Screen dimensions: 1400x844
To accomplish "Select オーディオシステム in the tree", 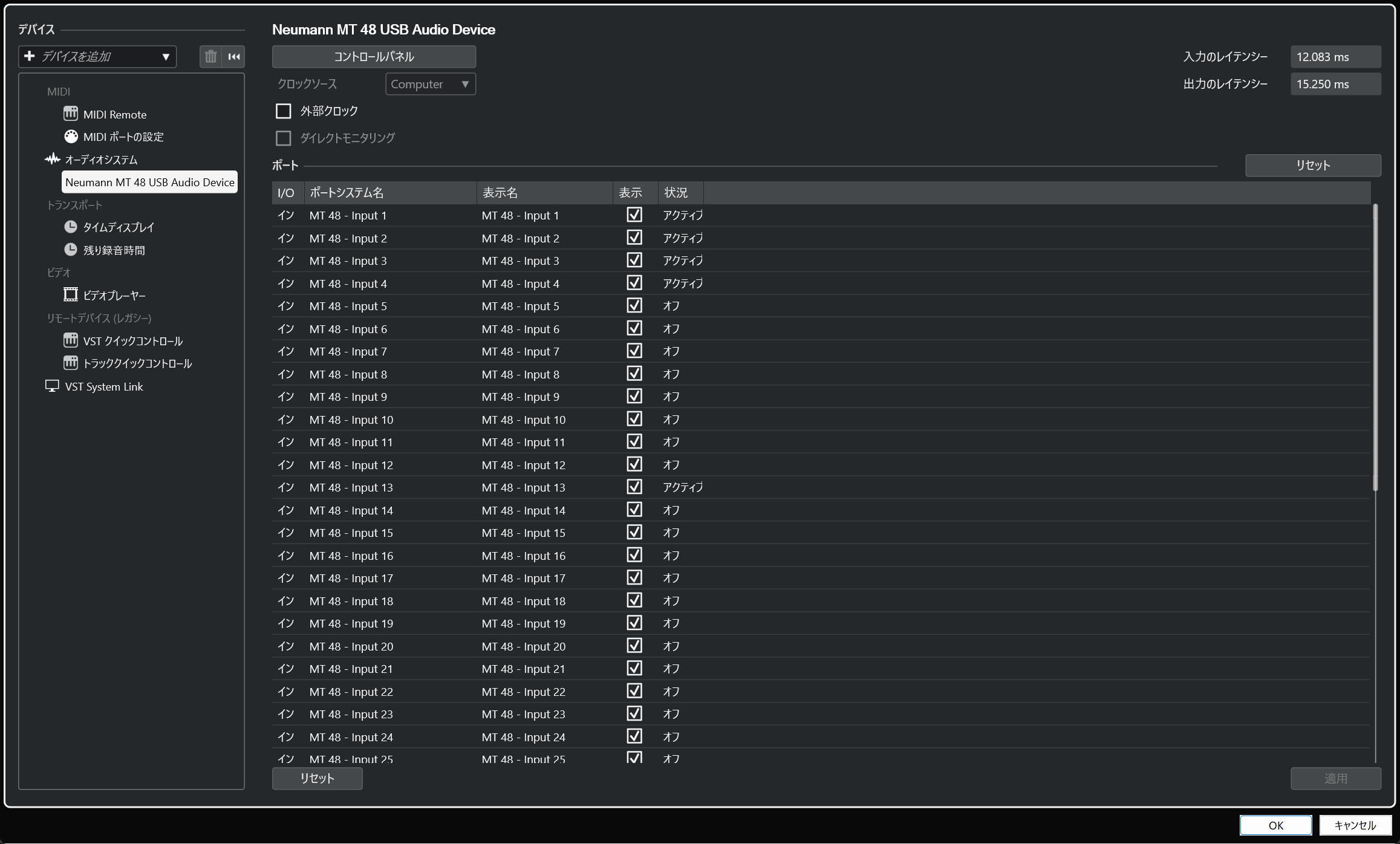I will 101,160.
